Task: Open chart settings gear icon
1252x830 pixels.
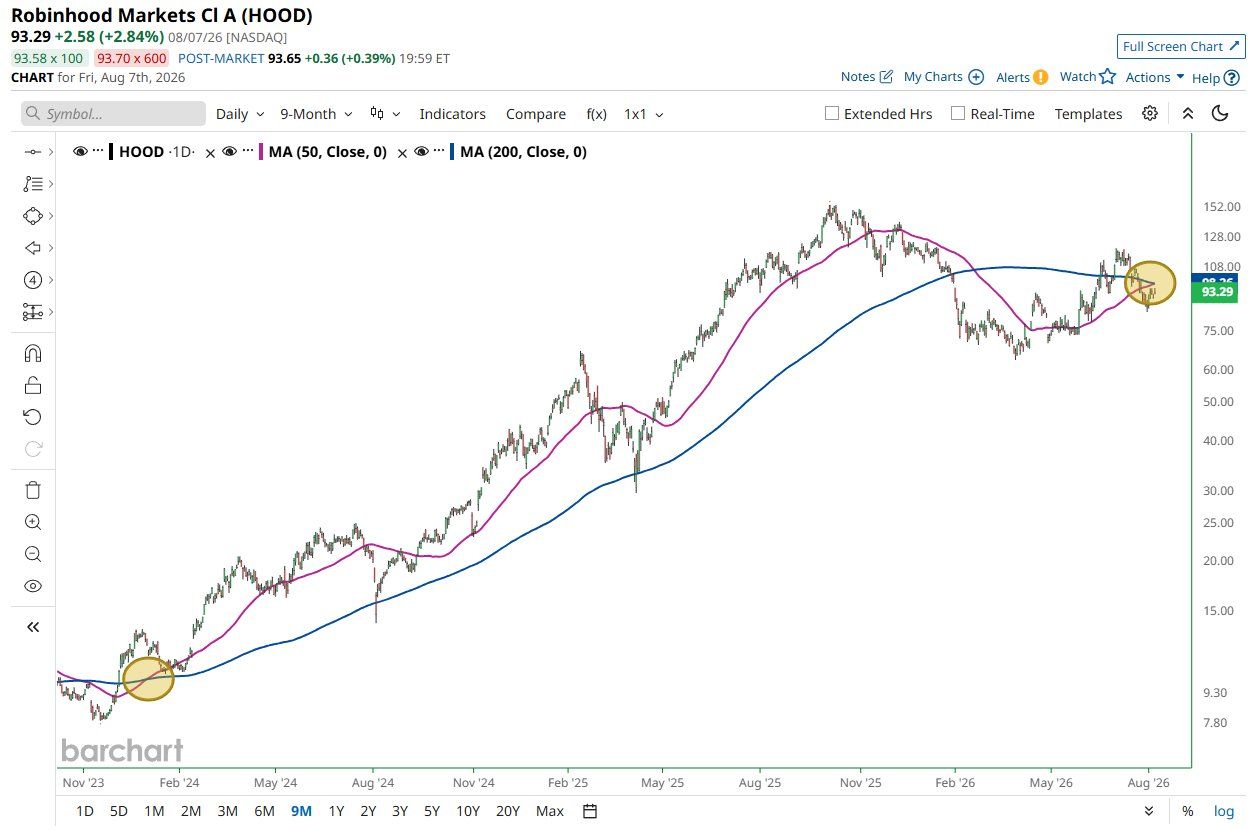Action: 1150,113
